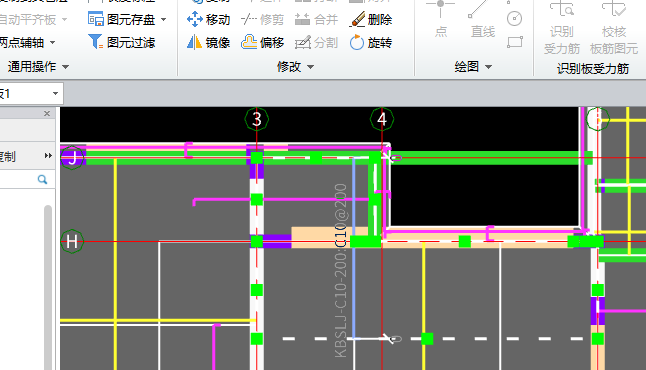Viewport: 646px width, 370px height.
Task: Select the 镜像 (Mirror) tool
Action: (x=208, y=42)
